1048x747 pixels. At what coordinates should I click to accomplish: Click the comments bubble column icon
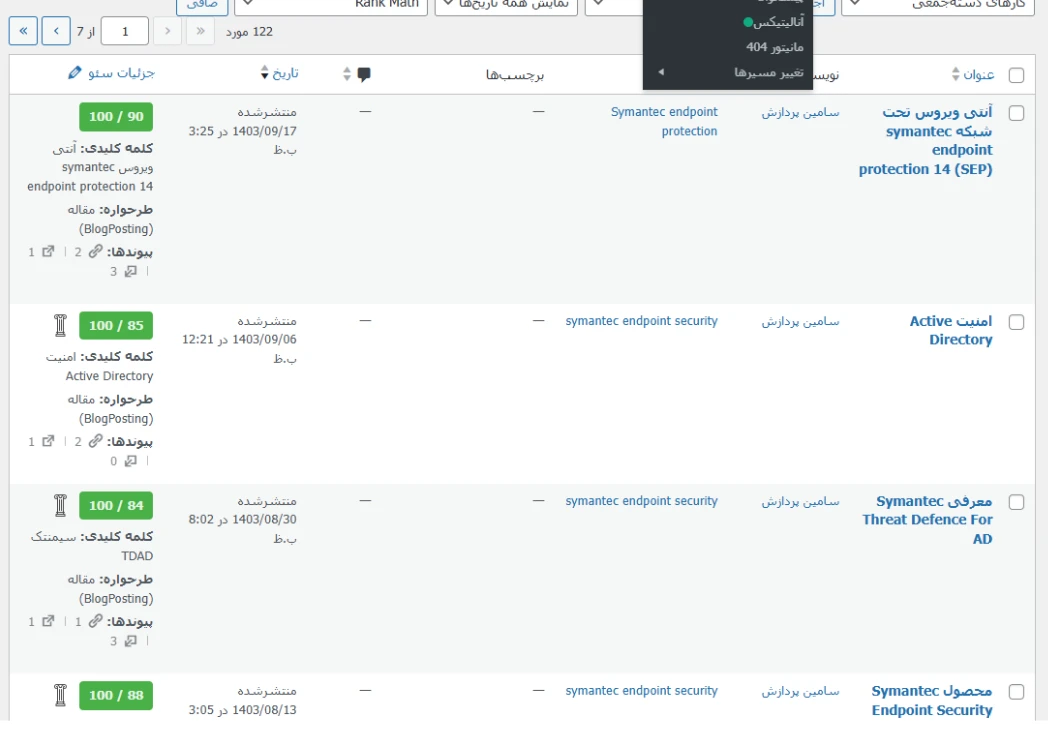[x=364, y=74]
